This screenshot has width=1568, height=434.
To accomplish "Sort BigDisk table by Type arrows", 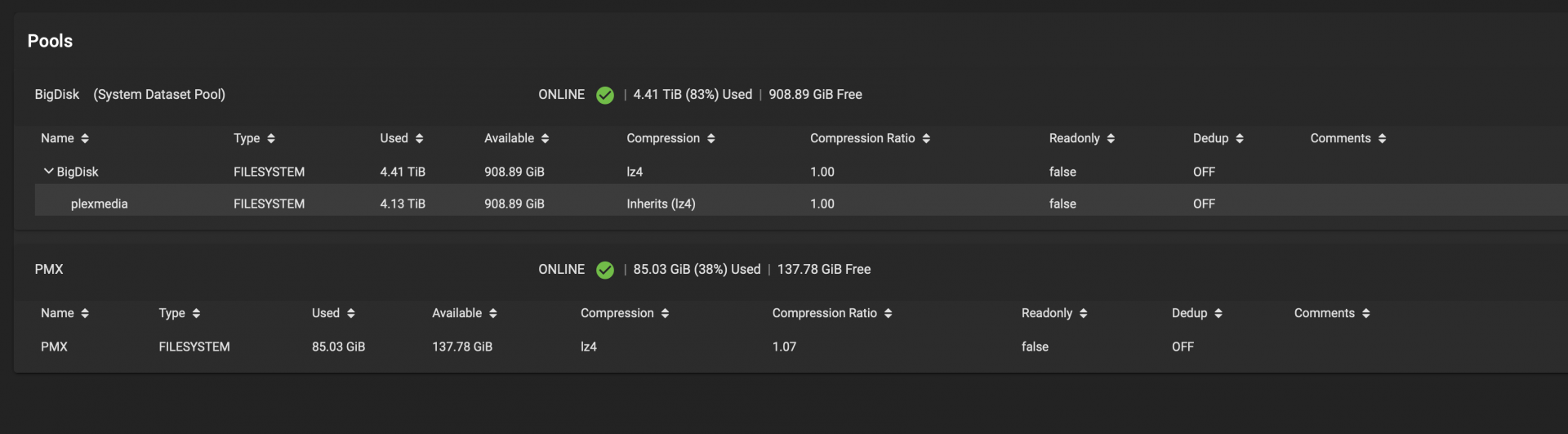I will pyautogui.click(x=271, y=139).
